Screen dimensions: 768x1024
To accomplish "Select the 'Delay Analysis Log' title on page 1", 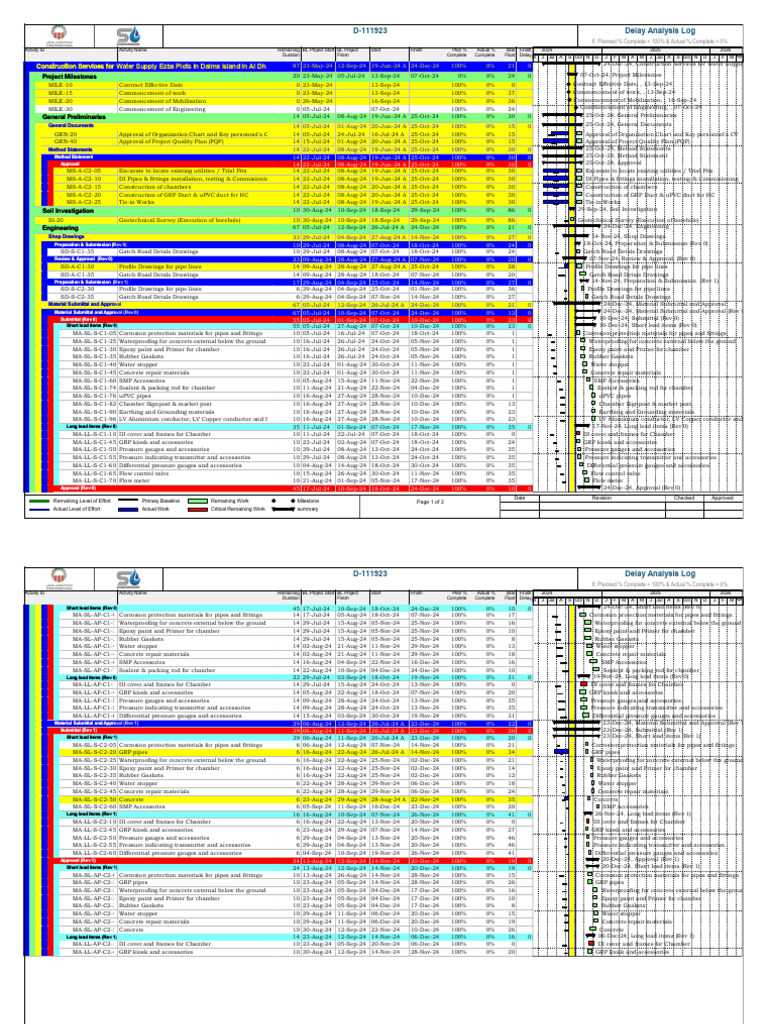I will coord(660,31).
